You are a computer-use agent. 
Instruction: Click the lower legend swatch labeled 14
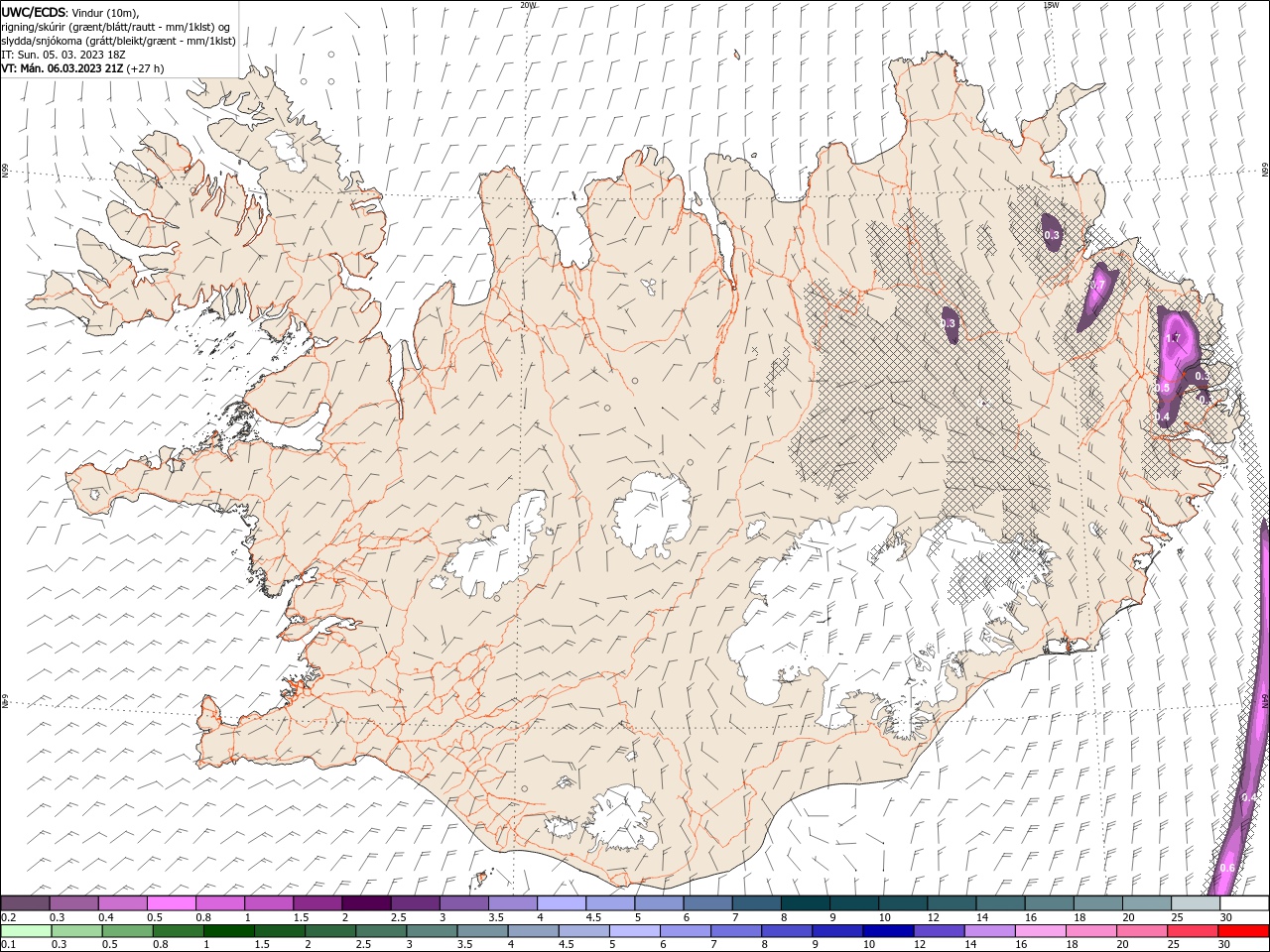tap(990, 931)
